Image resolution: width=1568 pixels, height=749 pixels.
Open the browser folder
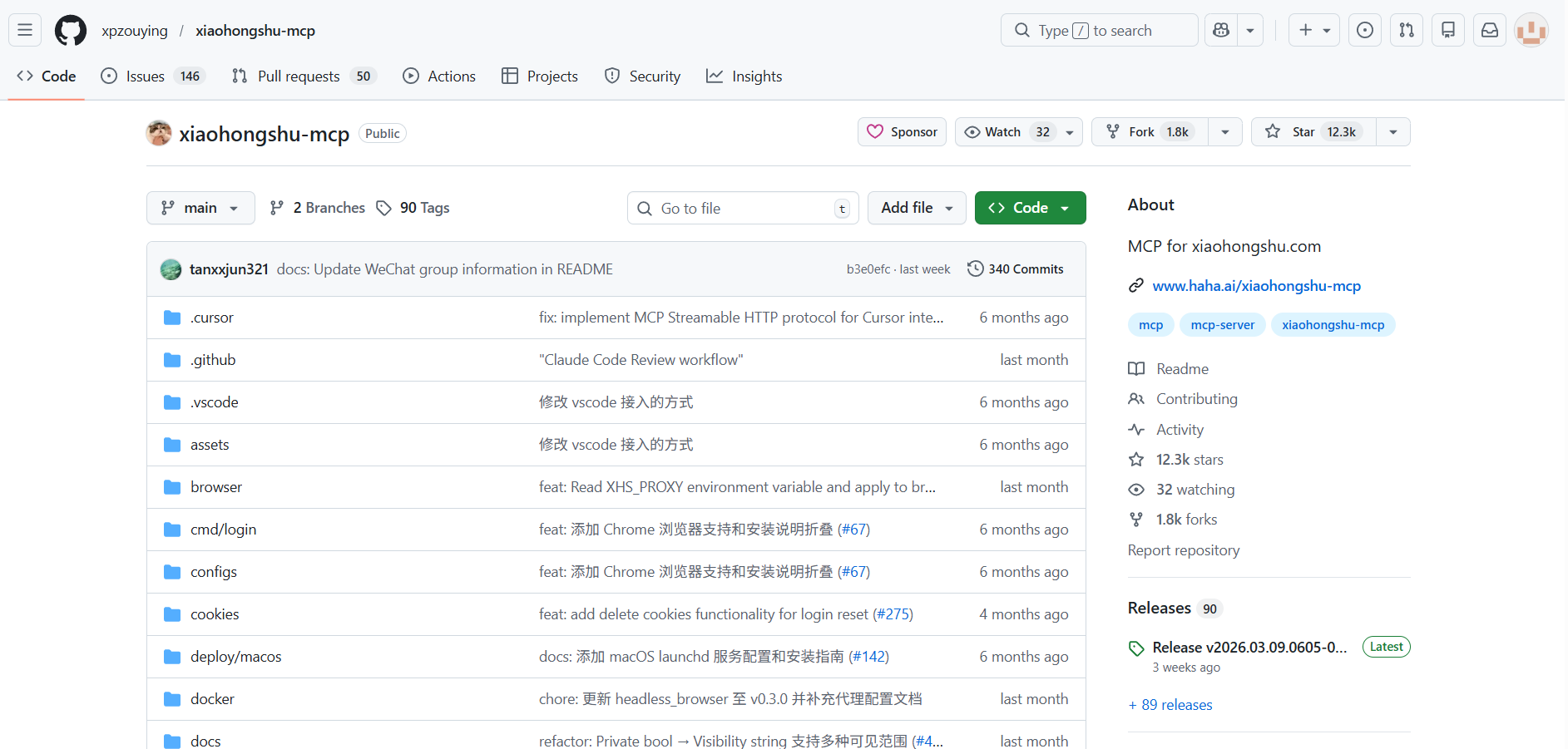click(216, 487)
